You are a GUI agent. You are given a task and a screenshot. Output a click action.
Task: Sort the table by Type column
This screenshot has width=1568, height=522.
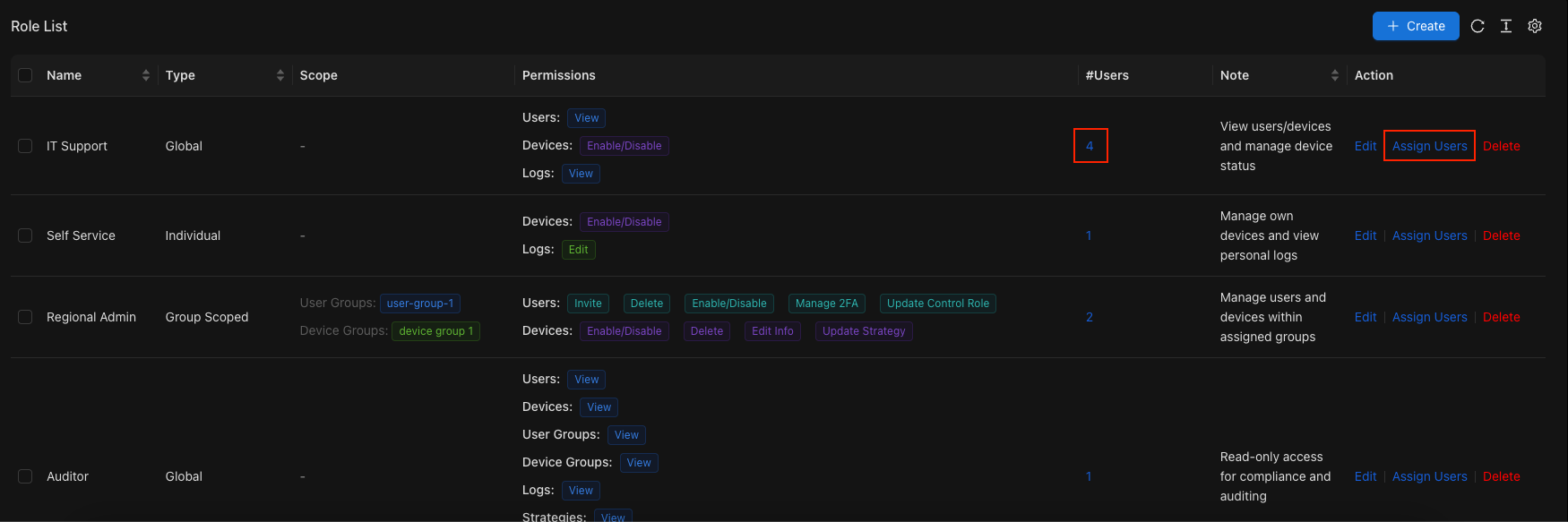[x=280, y=75]
